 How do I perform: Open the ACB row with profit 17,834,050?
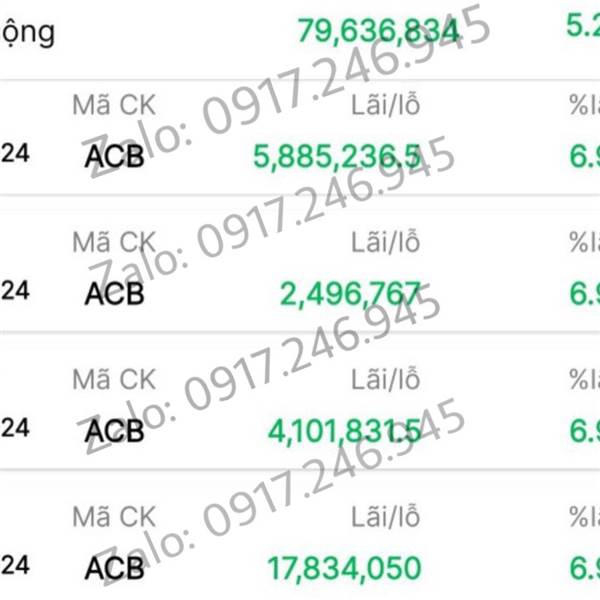[x=300, y=536]
